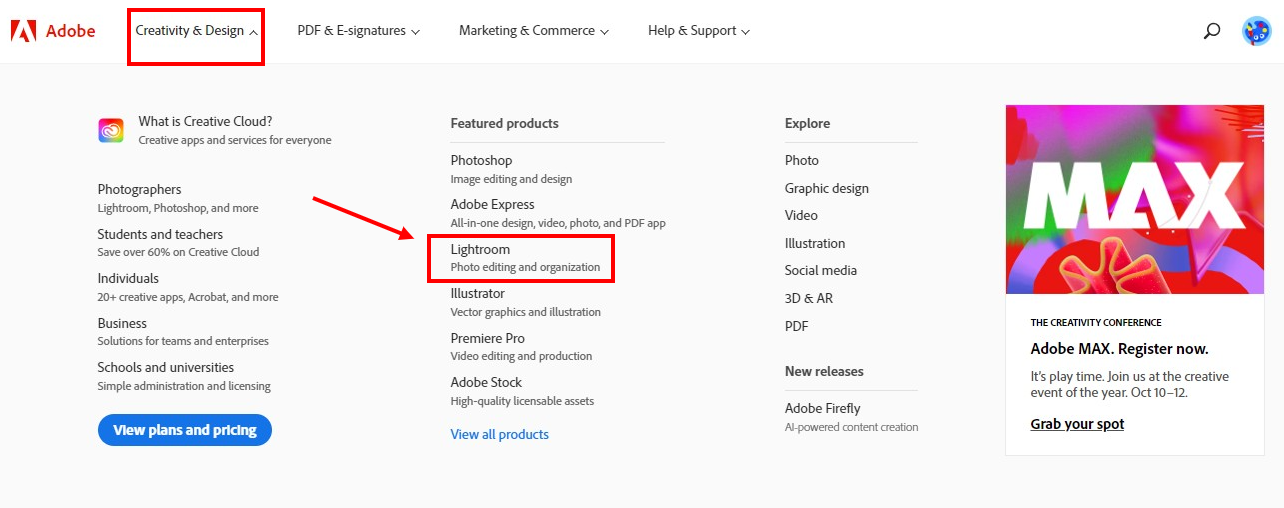This screenshot has height=508, width=1284.
Task: Click View plans and pricing button
Action: click(x=185, y=430)
